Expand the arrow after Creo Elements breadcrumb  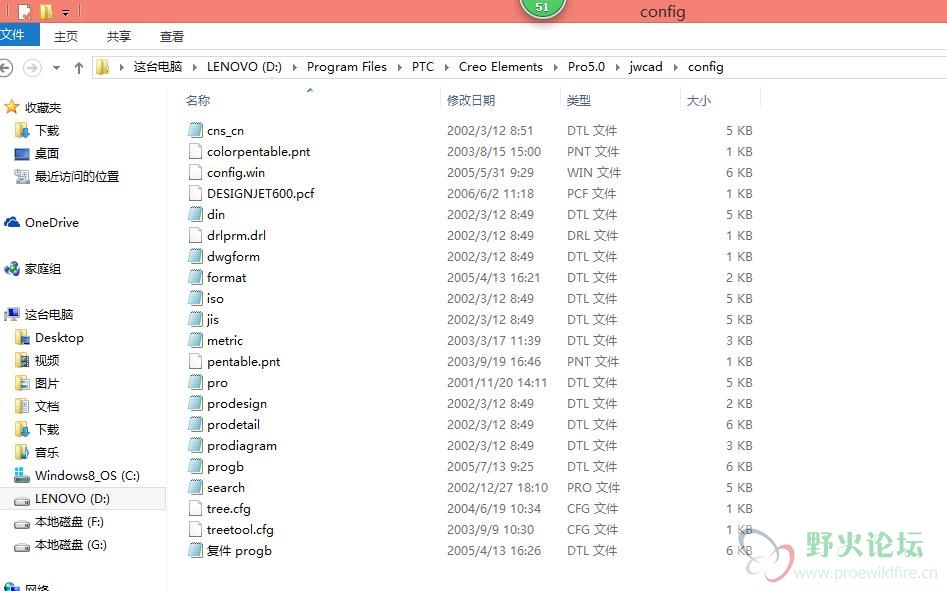coord(555,67)
